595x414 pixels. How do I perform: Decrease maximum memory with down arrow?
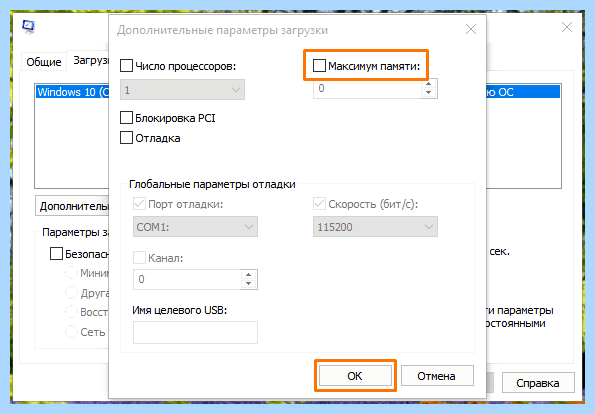(x=428, y=93)
